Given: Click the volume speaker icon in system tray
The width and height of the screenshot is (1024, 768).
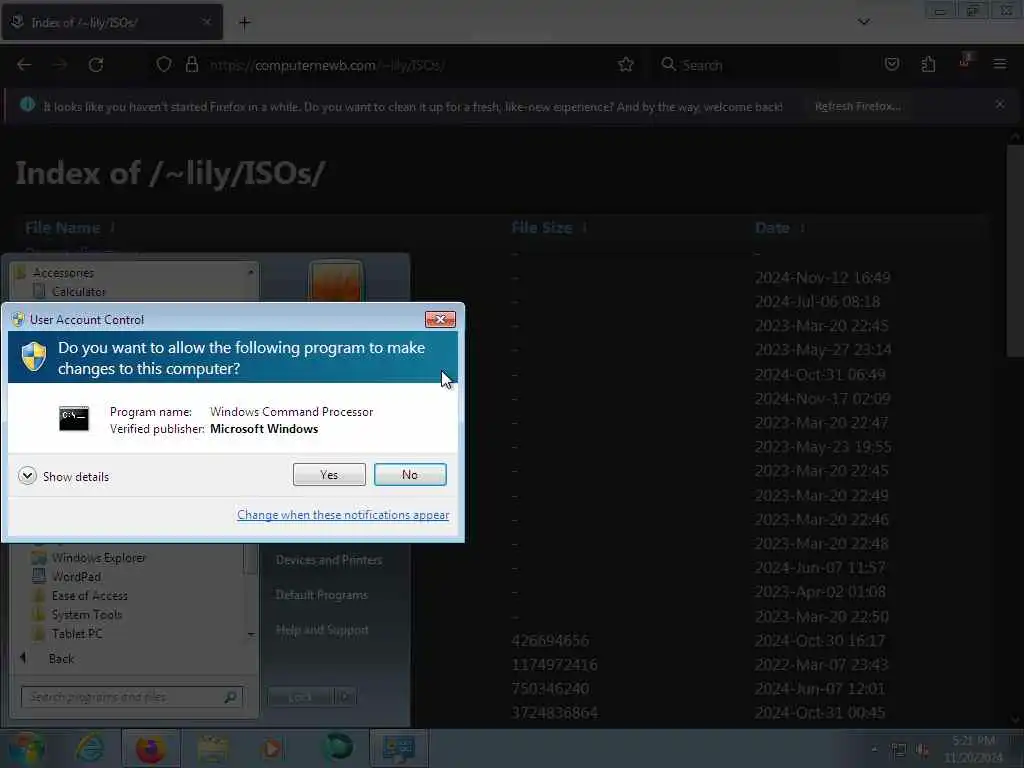Looking at the screenshot, I should click(923, 750).
